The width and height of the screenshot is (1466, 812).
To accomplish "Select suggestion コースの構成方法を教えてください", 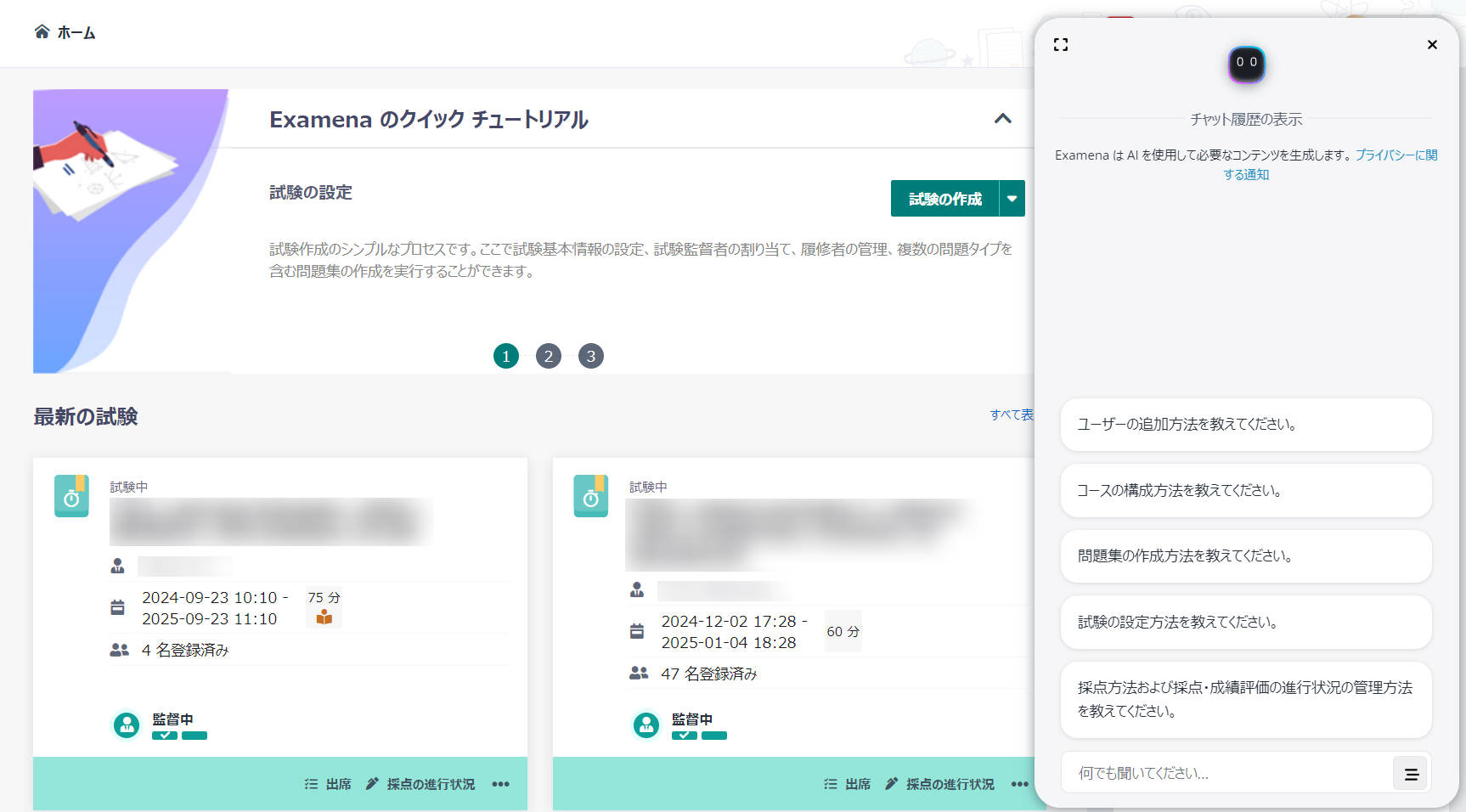I will point(1246,490).
